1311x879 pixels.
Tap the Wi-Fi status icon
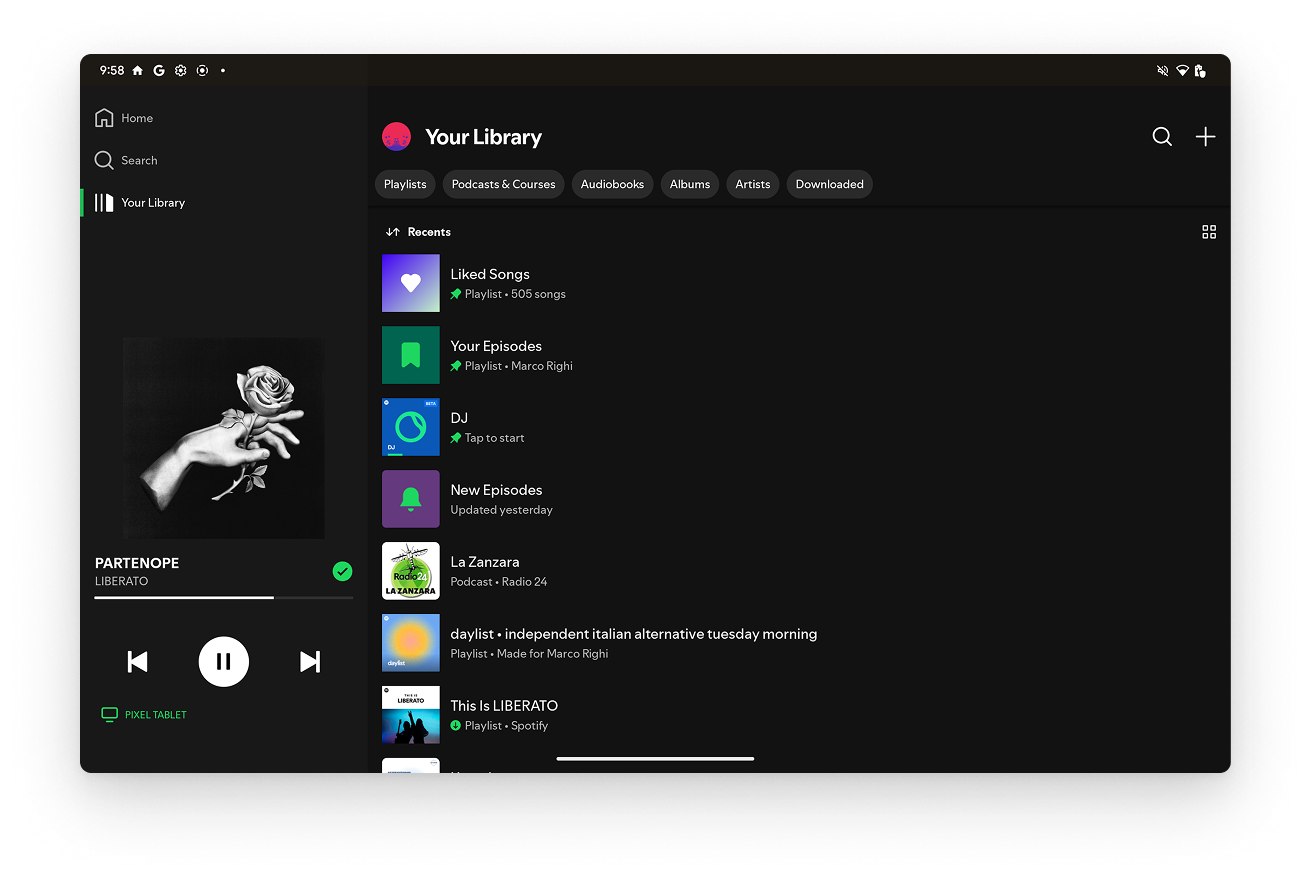click(x=1182, y=71)
